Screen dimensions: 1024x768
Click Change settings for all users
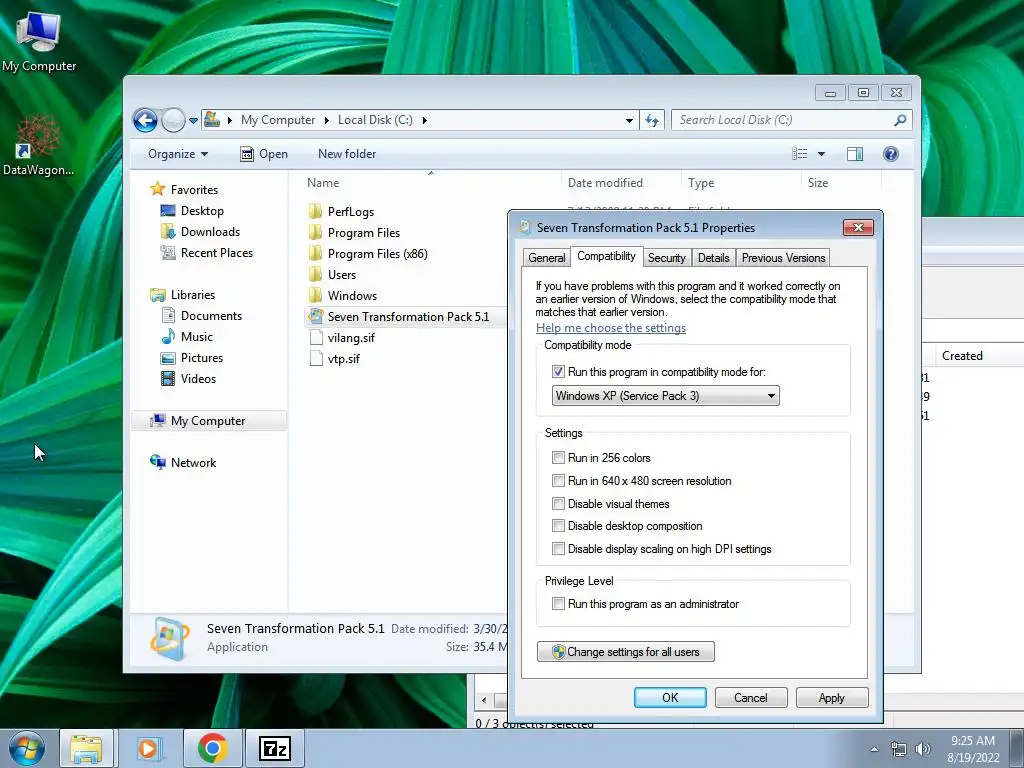tap(626, 652)
